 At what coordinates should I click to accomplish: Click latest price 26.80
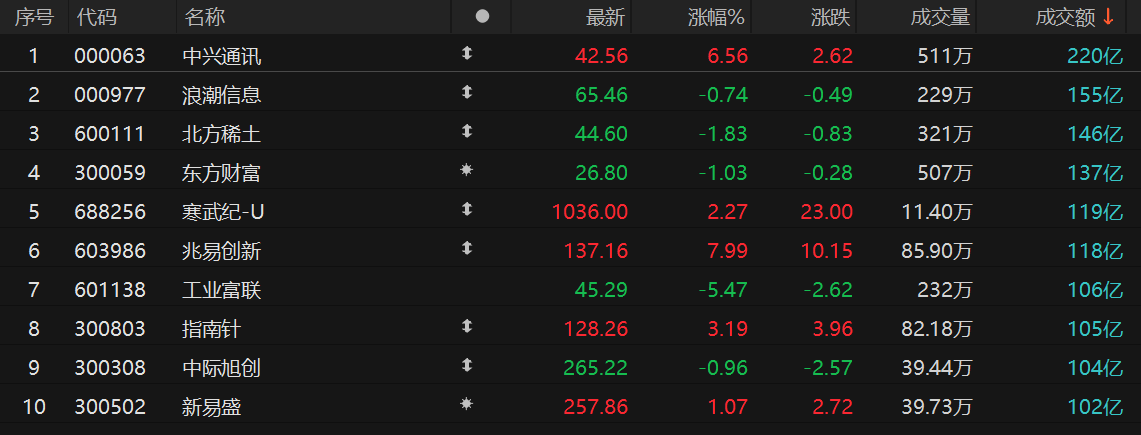click(x=601, y=173)
